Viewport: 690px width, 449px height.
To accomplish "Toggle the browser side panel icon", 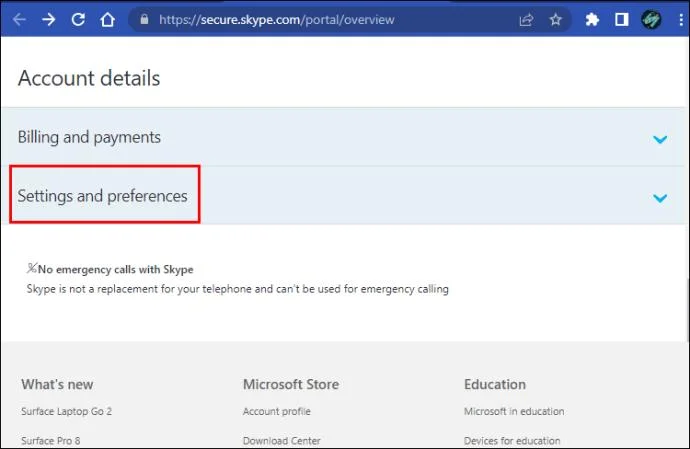I will pos(622,19).
